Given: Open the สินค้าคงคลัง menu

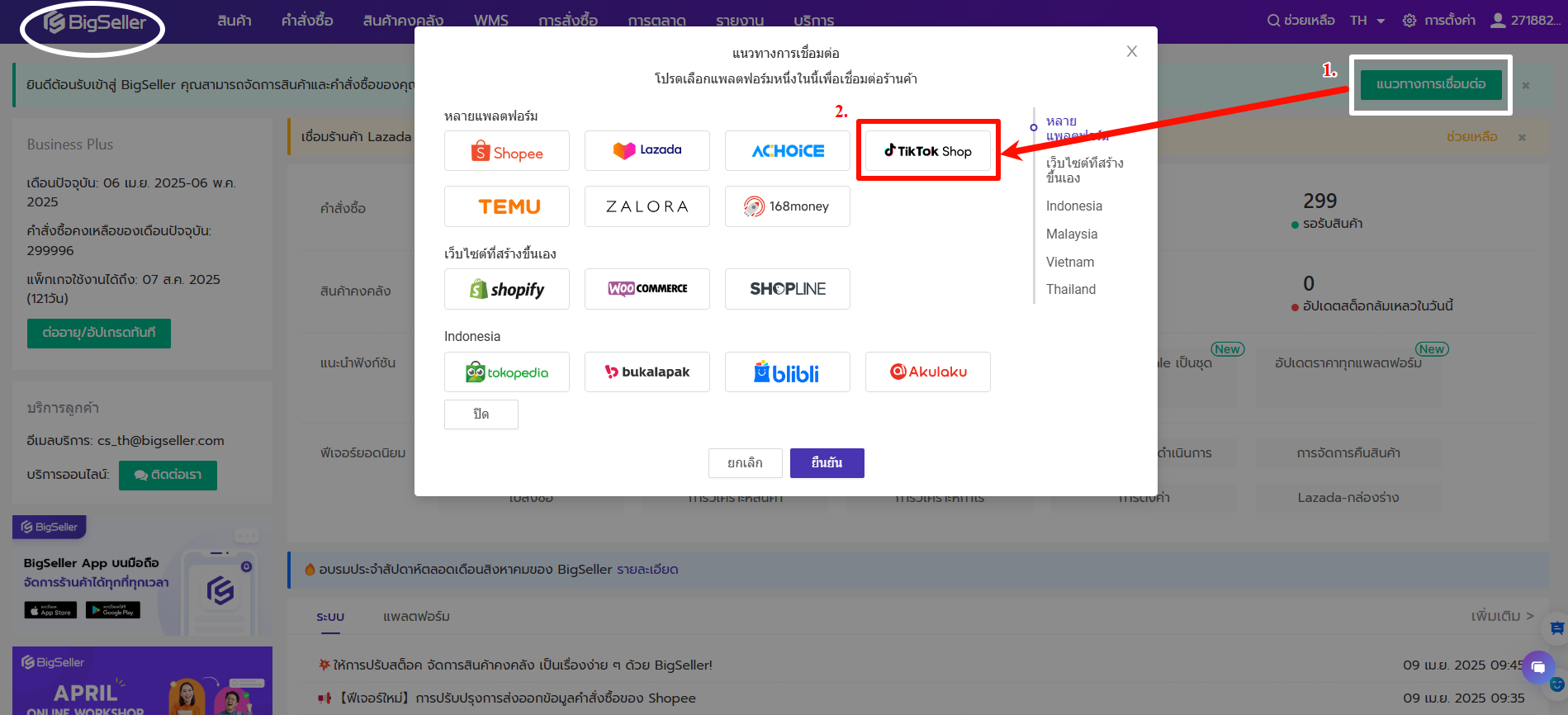Looking at the screenshot, I should pyautogui.click(x=403, y=21).
